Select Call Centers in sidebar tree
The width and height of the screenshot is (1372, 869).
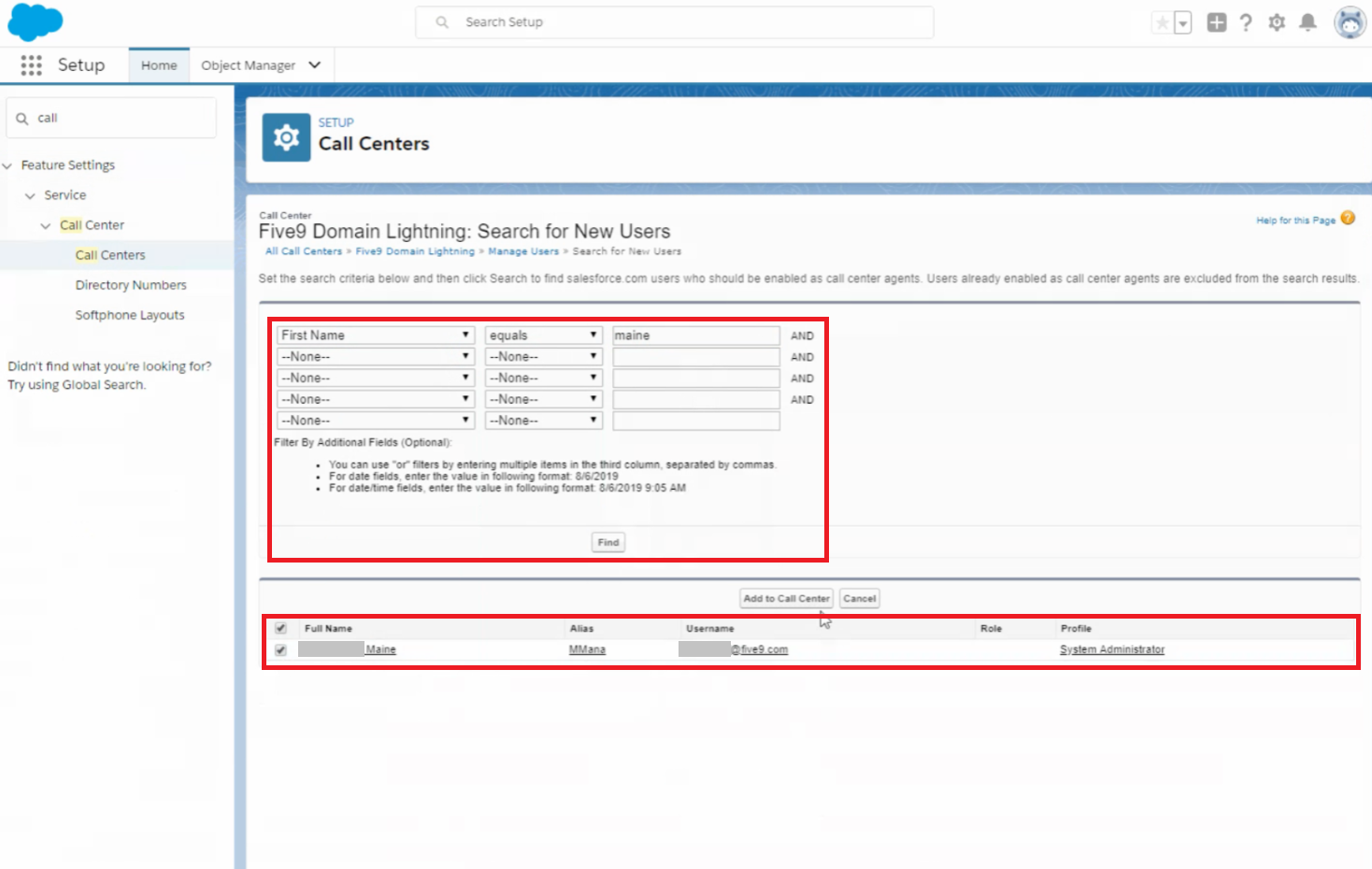110,255
